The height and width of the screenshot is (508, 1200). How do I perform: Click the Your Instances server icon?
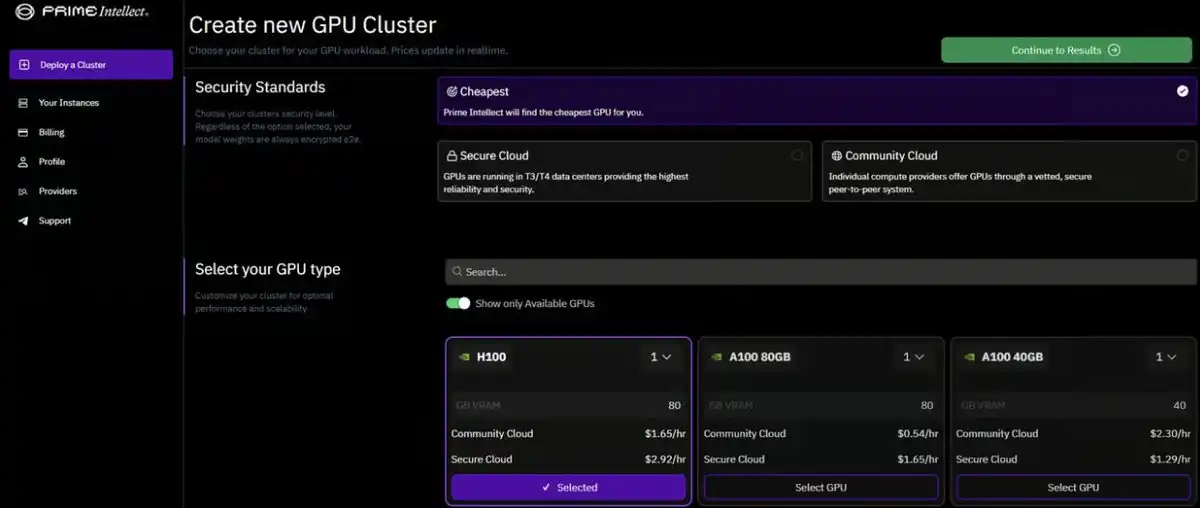23,103
